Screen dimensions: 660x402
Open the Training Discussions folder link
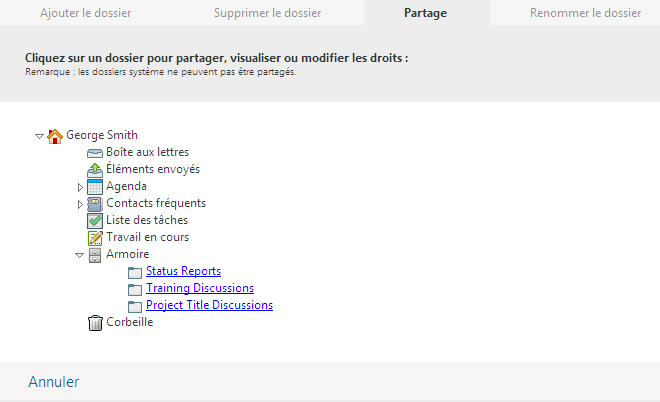point(200,288)
